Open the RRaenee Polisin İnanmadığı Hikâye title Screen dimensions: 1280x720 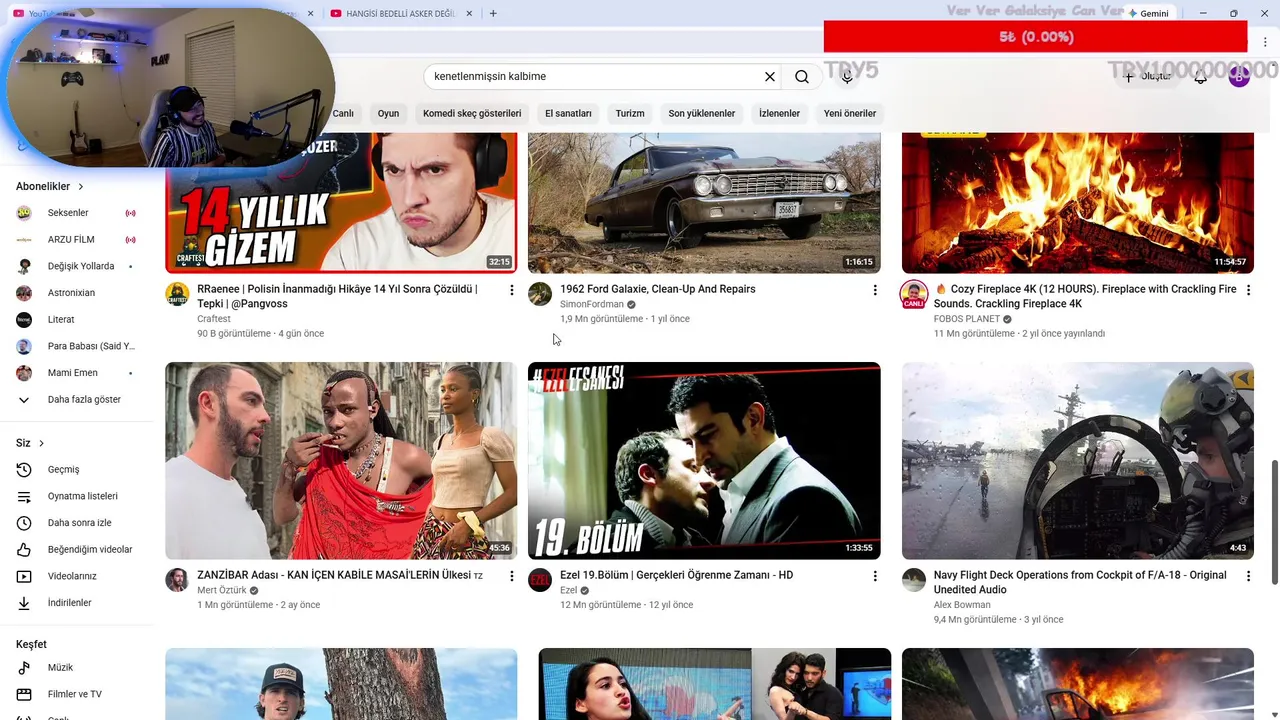[x=337, y=296]
